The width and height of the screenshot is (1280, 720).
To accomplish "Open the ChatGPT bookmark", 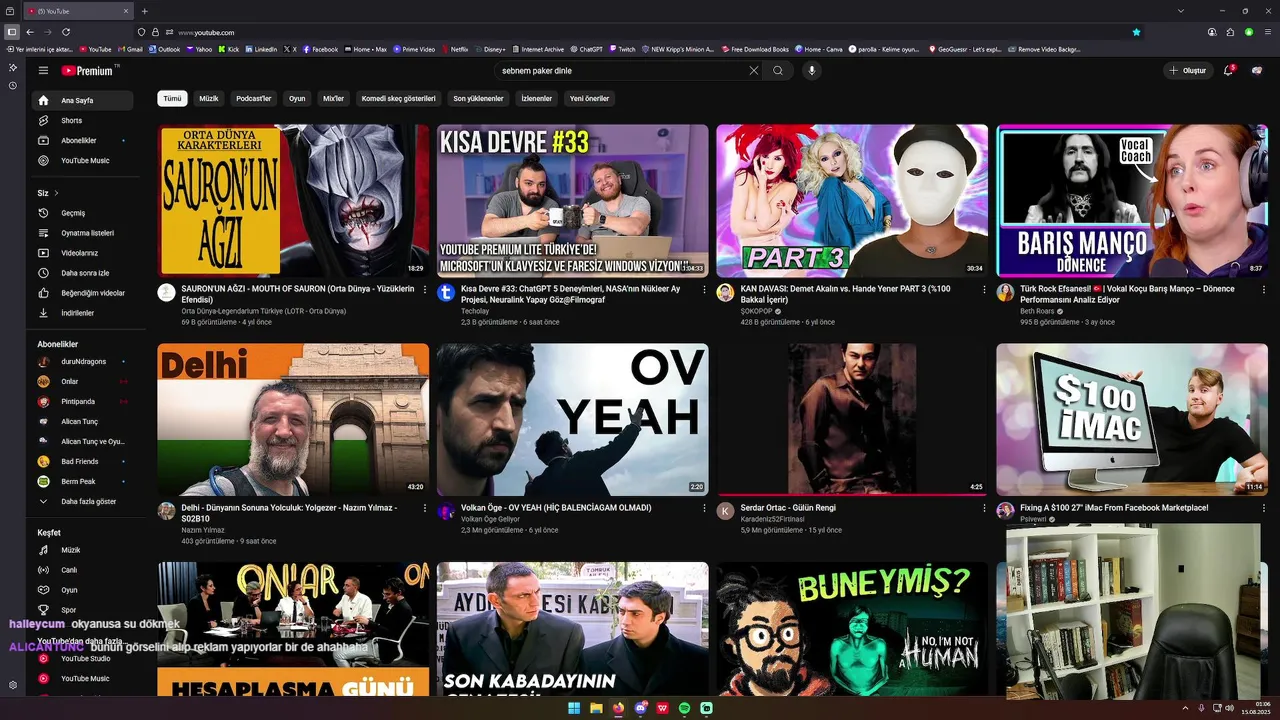I will [586, 49].
